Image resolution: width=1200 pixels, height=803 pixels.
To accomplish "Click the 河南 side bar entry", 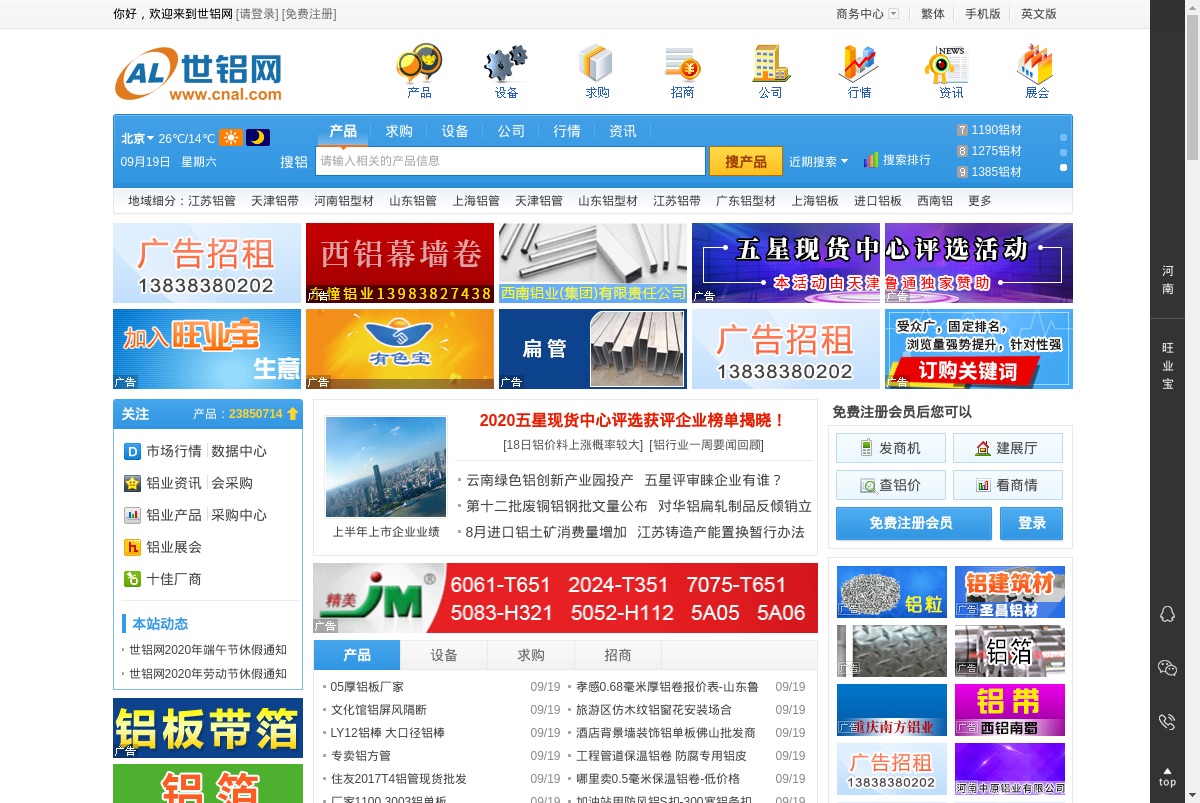I will 1167,280.
